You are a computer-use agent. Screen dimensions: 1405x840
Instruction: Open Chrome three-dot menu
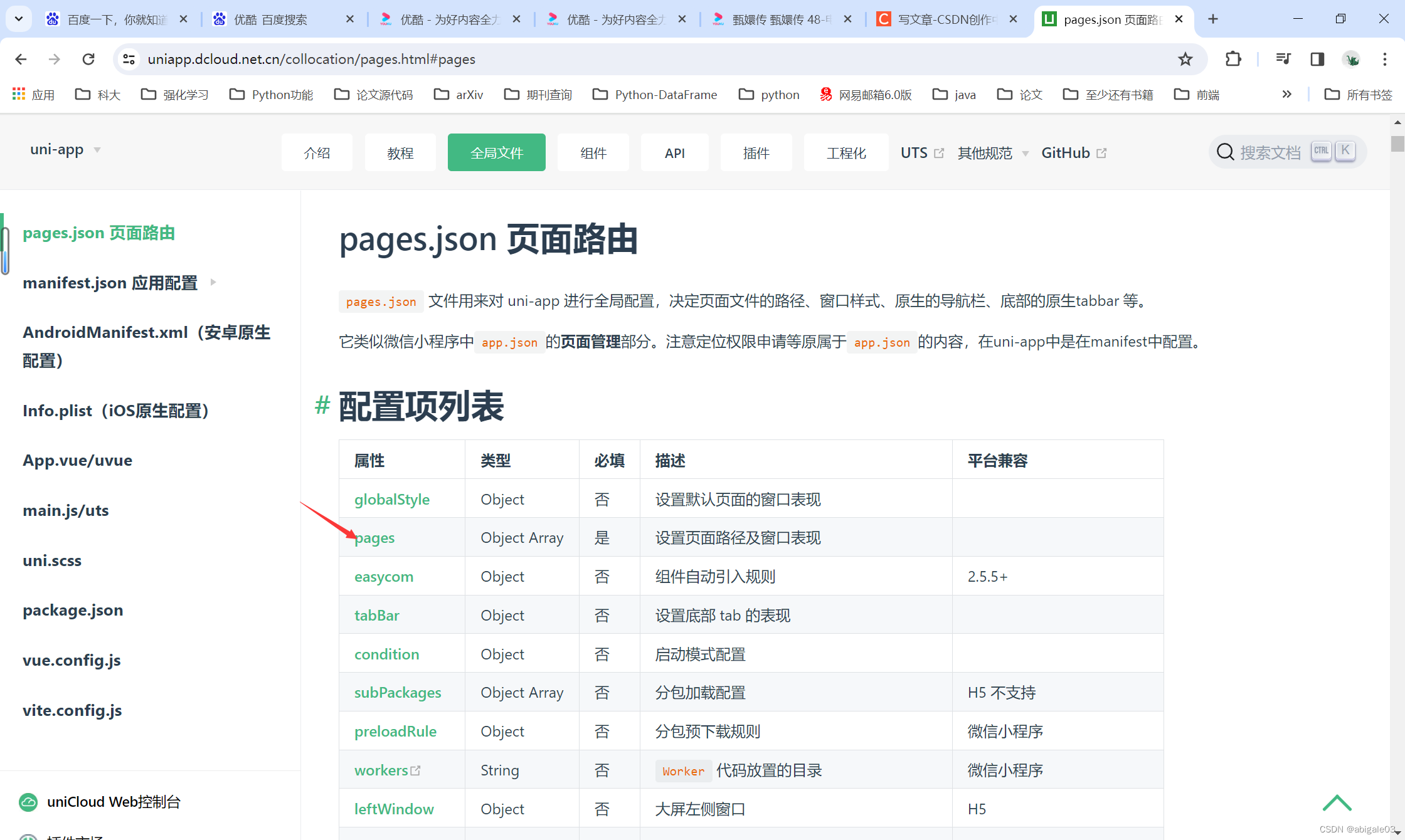point(1385,59)
